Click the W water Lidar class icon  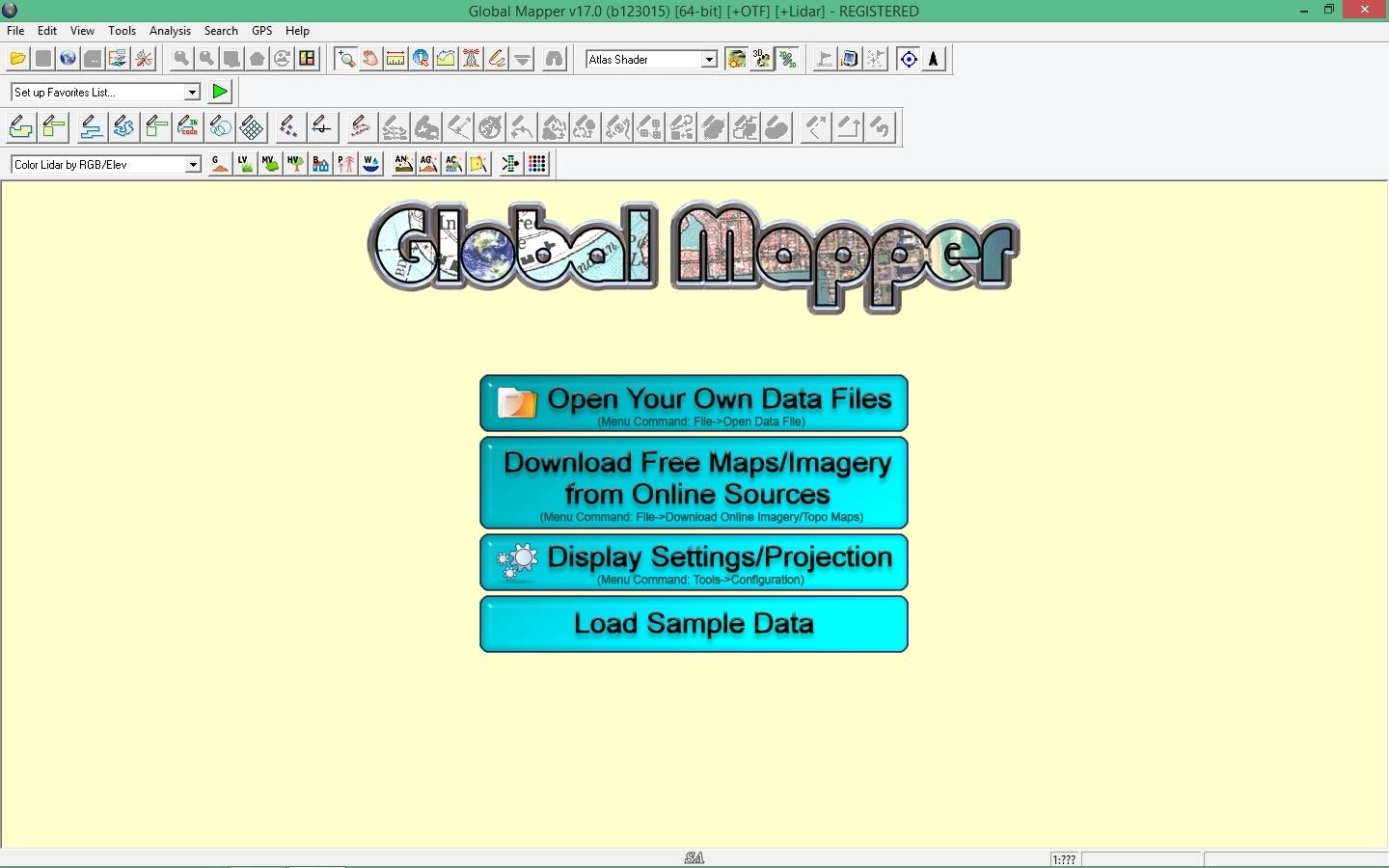click(x=370, y=164)
